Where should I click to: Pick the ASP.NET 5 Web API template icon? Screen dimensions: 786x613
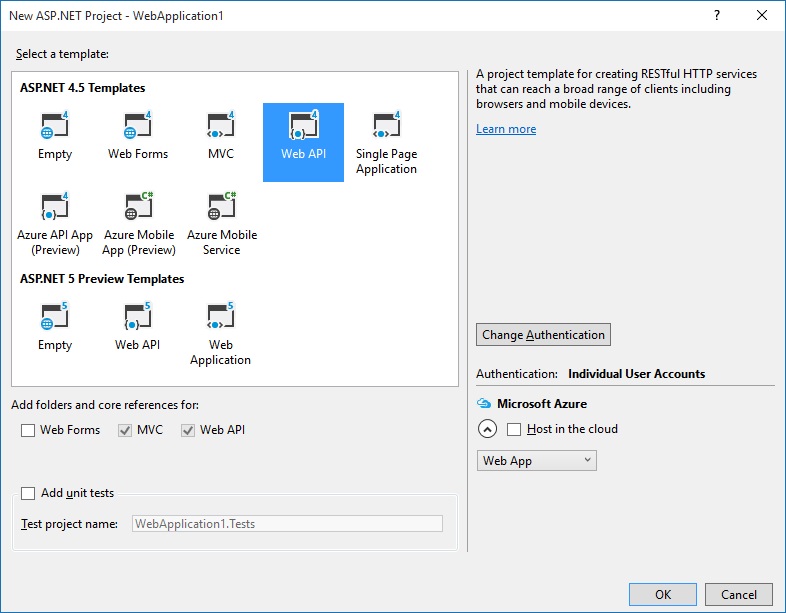(x=137, y=316)
